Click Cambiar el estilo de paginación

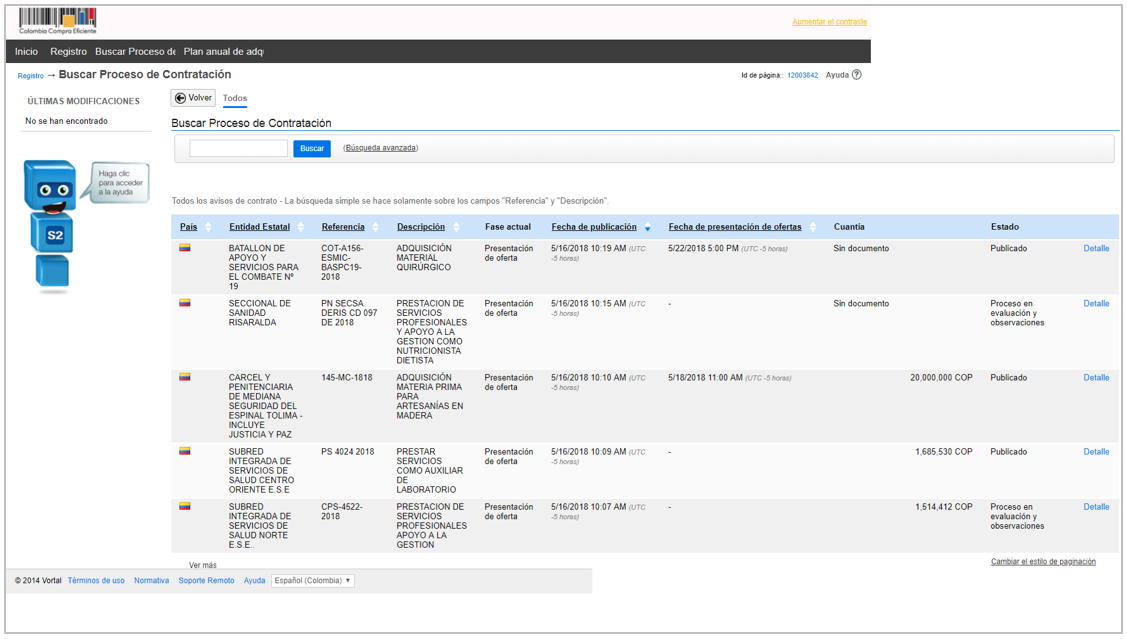pyautogui.click(x=1043, y=562)
